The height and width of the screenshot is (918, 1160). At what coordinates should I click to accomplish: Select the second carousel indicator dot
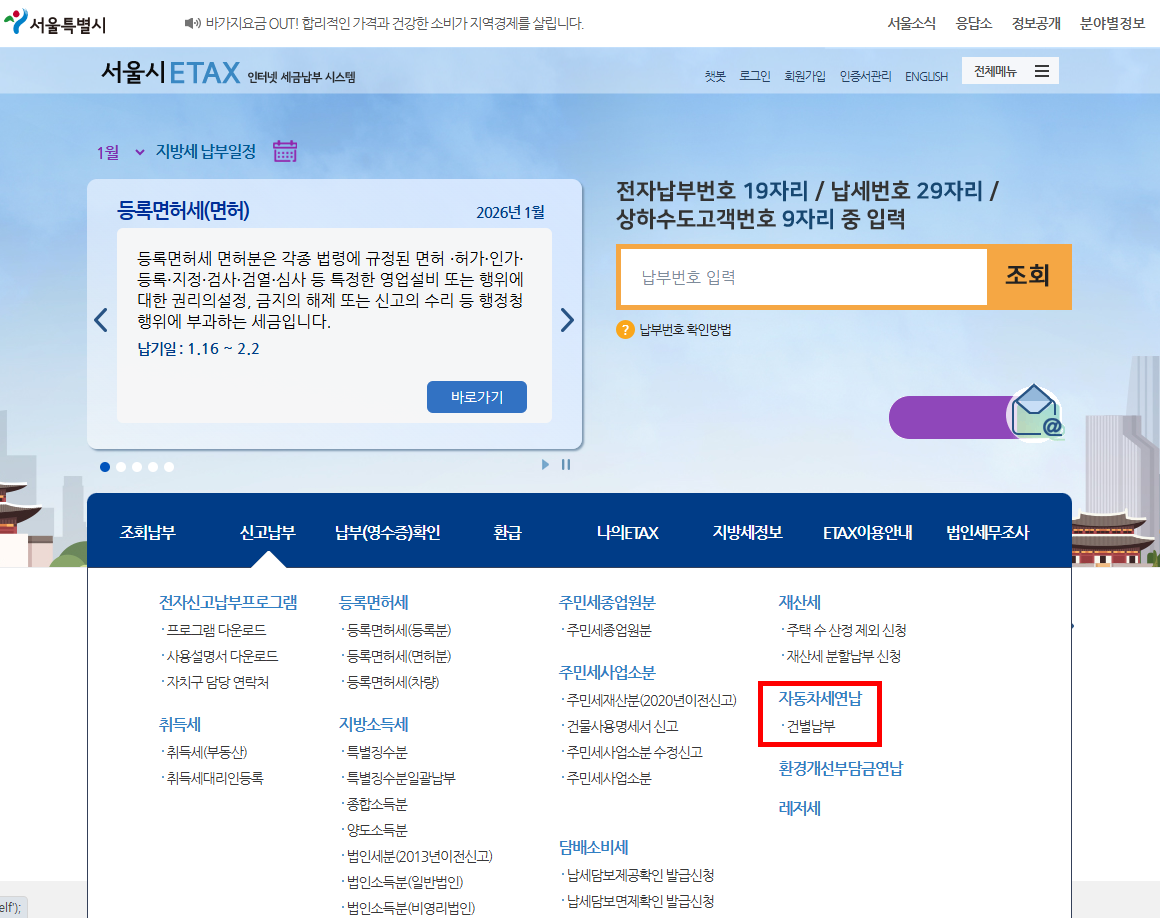pos(121,466)
